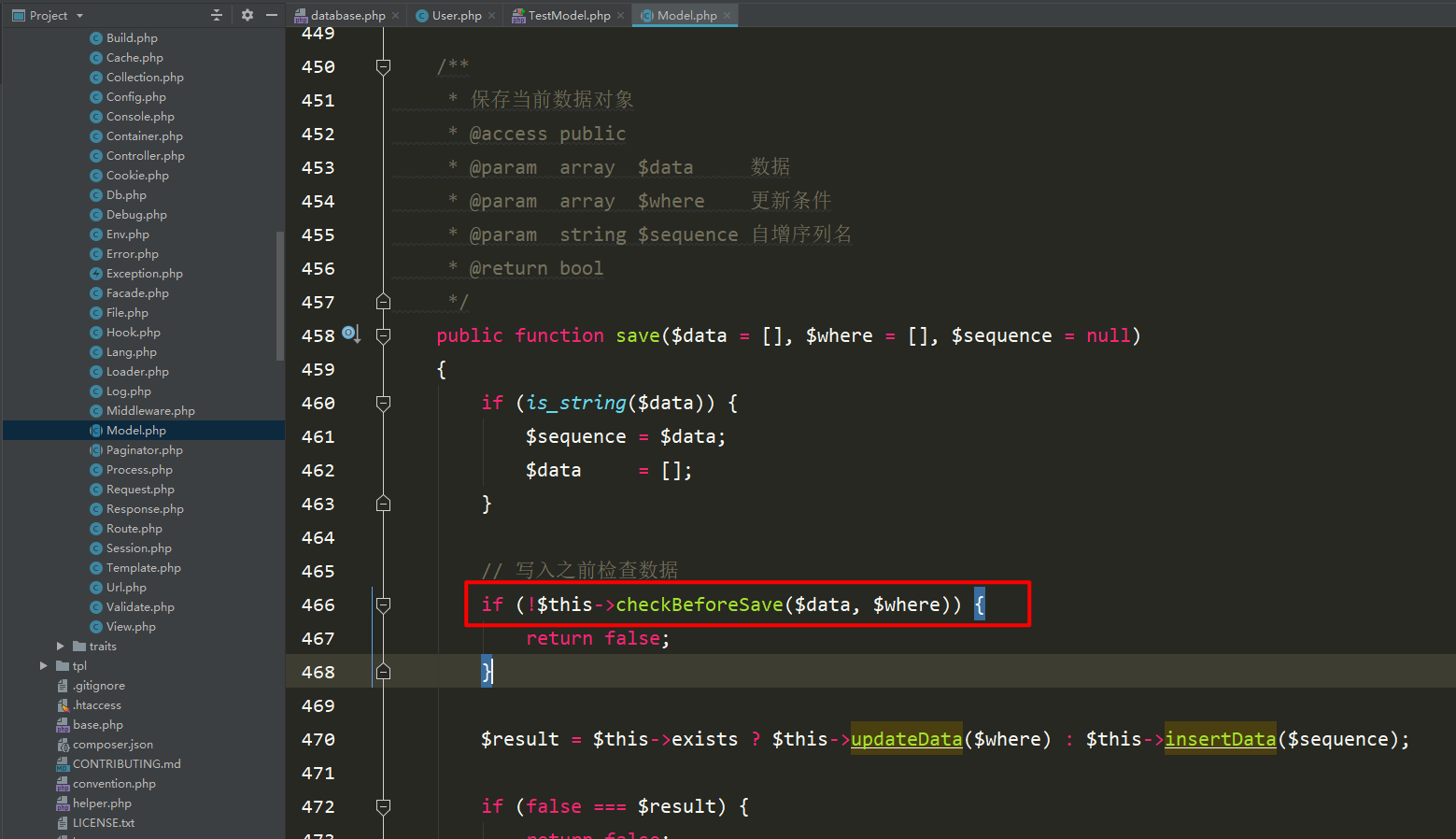Image resolution: width=1456 pixels, height=839 pixels.
Task: Select Process.php in tree
Action: pyautogui.click(x=139, y=470)
